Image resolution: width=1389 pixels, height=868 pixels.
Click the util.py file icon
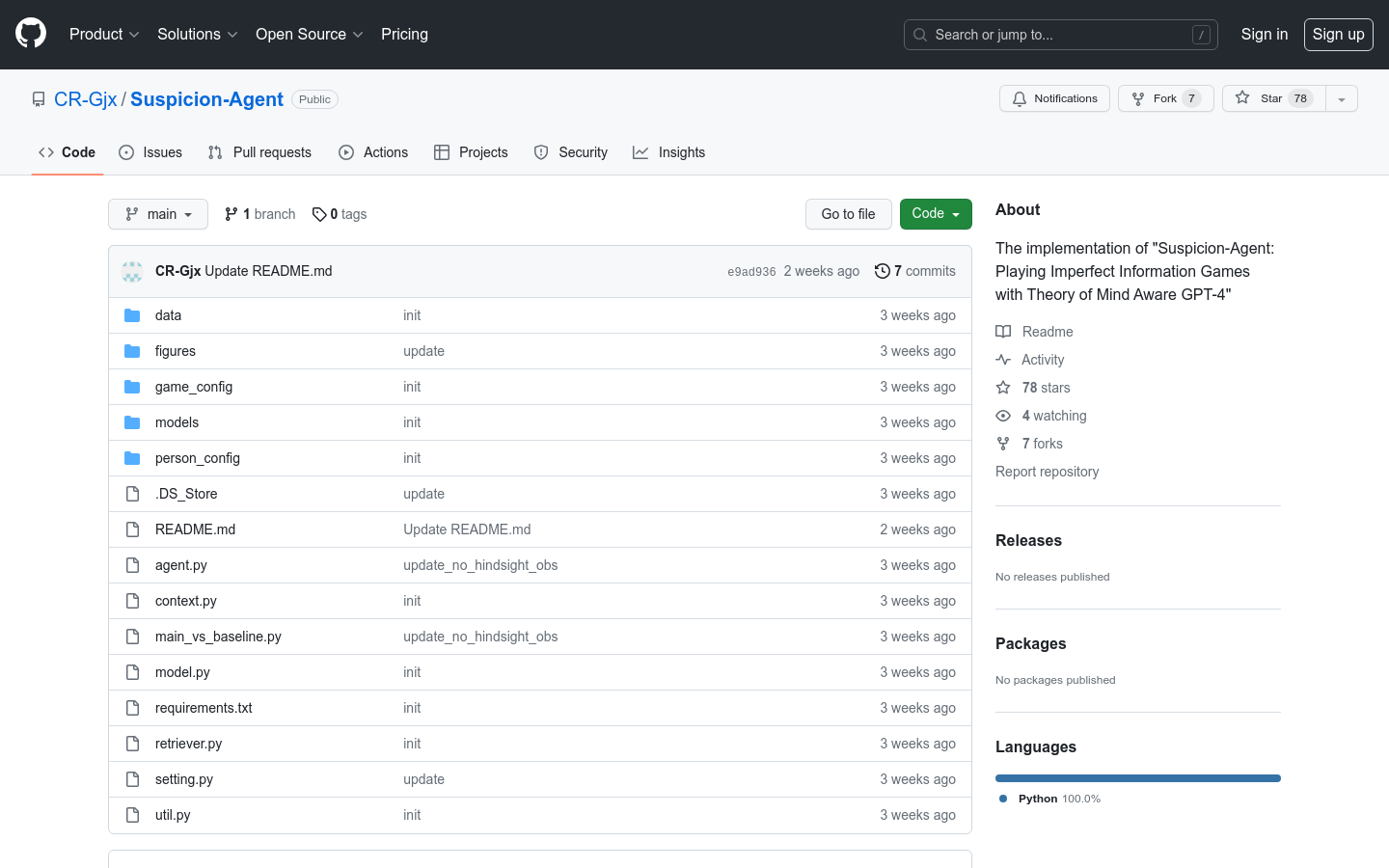[x=132, y=815]
